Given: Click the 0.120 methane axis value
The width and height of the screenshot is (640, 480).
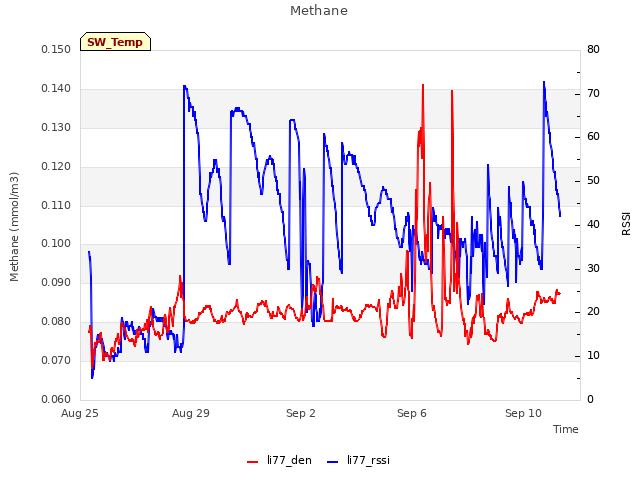Looking at the screenshot, I should [56, 167].
